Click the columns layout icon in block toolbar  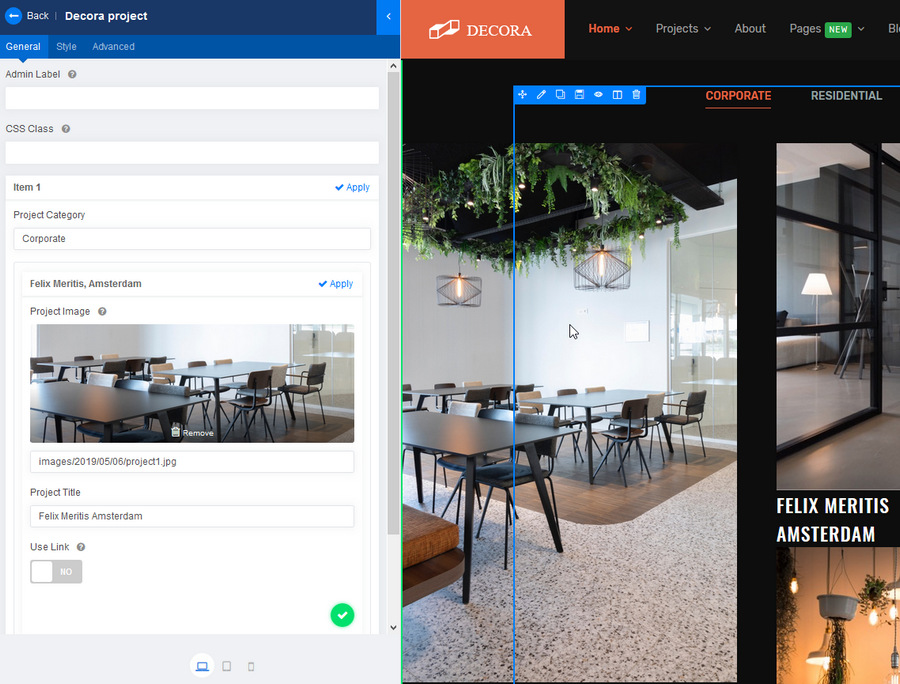coord(617,95)
